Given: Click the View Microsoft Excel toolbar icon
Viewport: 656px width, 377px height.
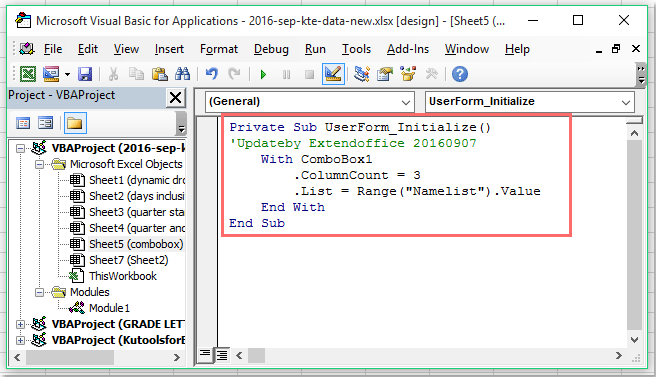Looking at the screenshot, I should pos(28,74).
